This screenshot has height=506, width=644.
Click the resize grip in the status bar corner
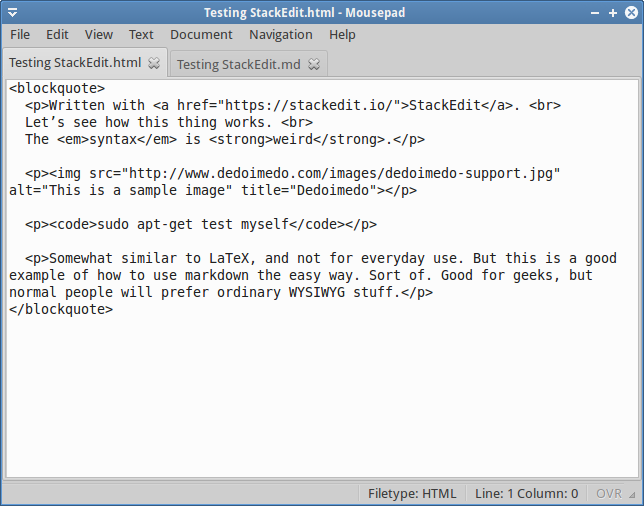(632, 495)
